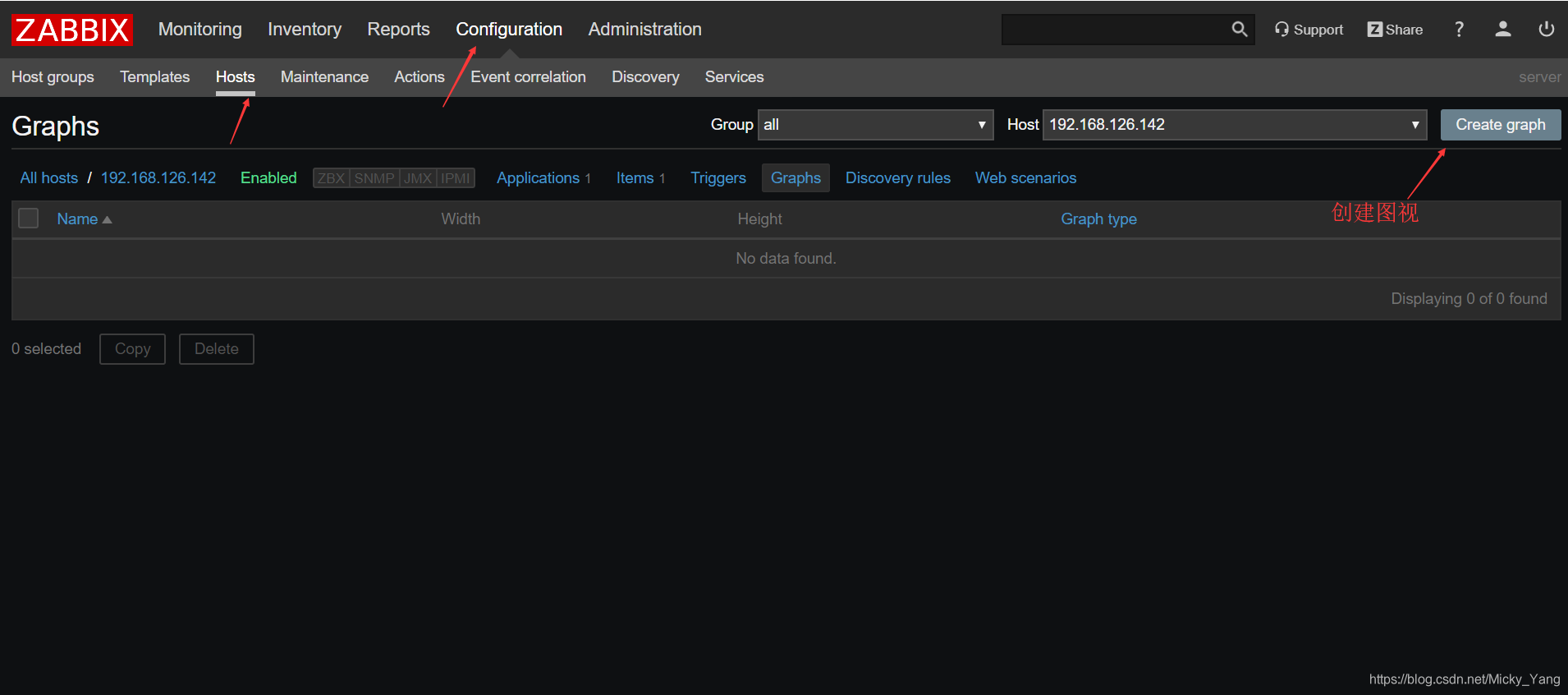Click the Delete button
The width and height of the screenshot is (1568, 695).
pos(216,349)
